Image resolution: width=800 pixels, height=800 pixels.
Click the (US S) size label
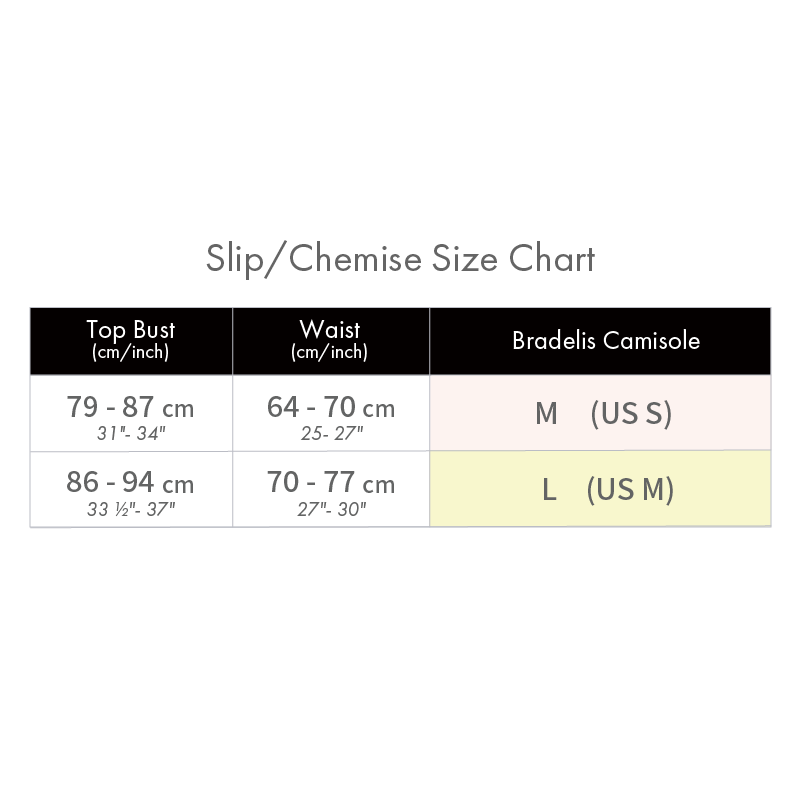[630, 414]
